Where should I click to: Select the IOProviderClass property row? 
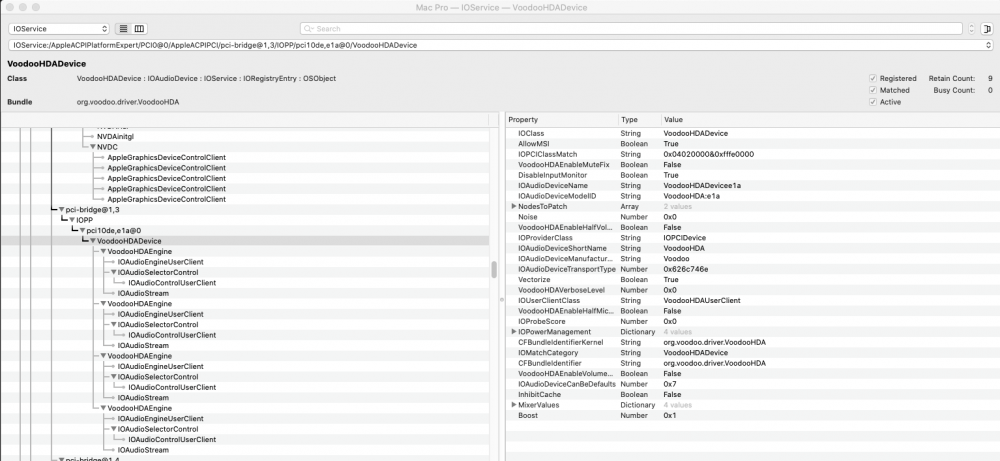pyautogui.click(x=753, y=238)
